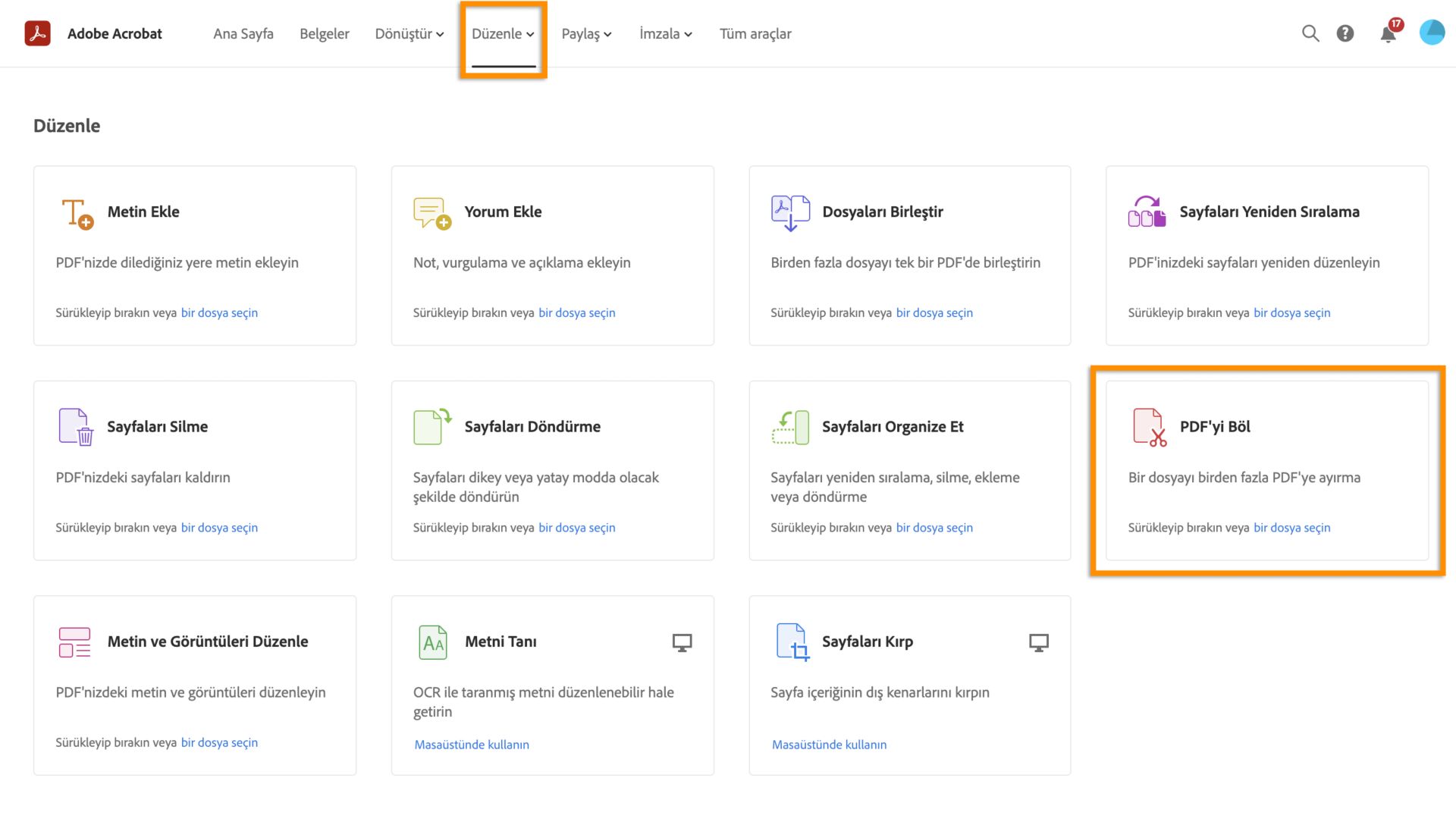Click Masaüstünde kullanın under Sayfaları Kırp
This screenshot has height=828, width=1456.
click(x=829, y=745)
